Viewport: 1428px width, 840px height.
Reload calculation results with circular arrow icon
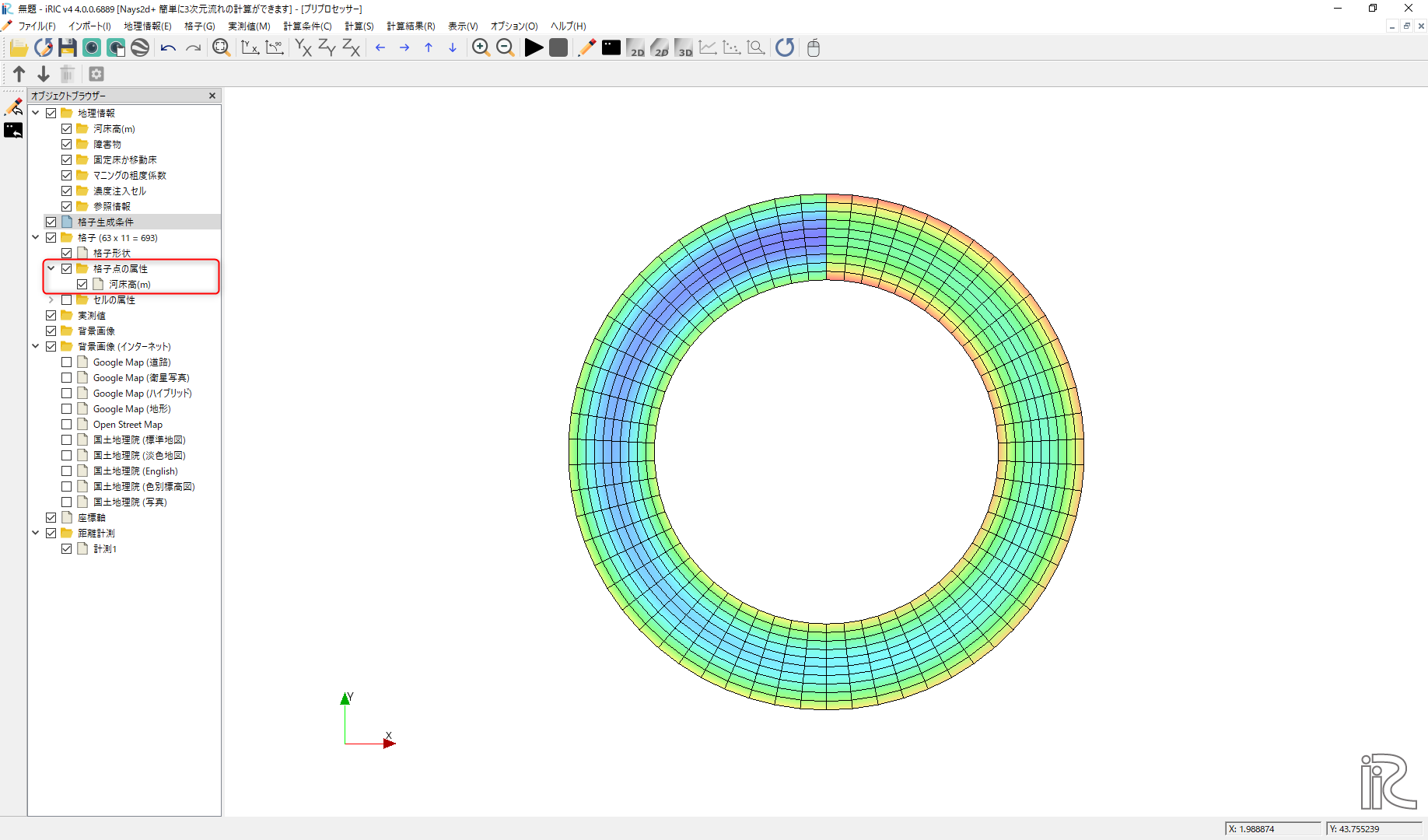[785, 48]
